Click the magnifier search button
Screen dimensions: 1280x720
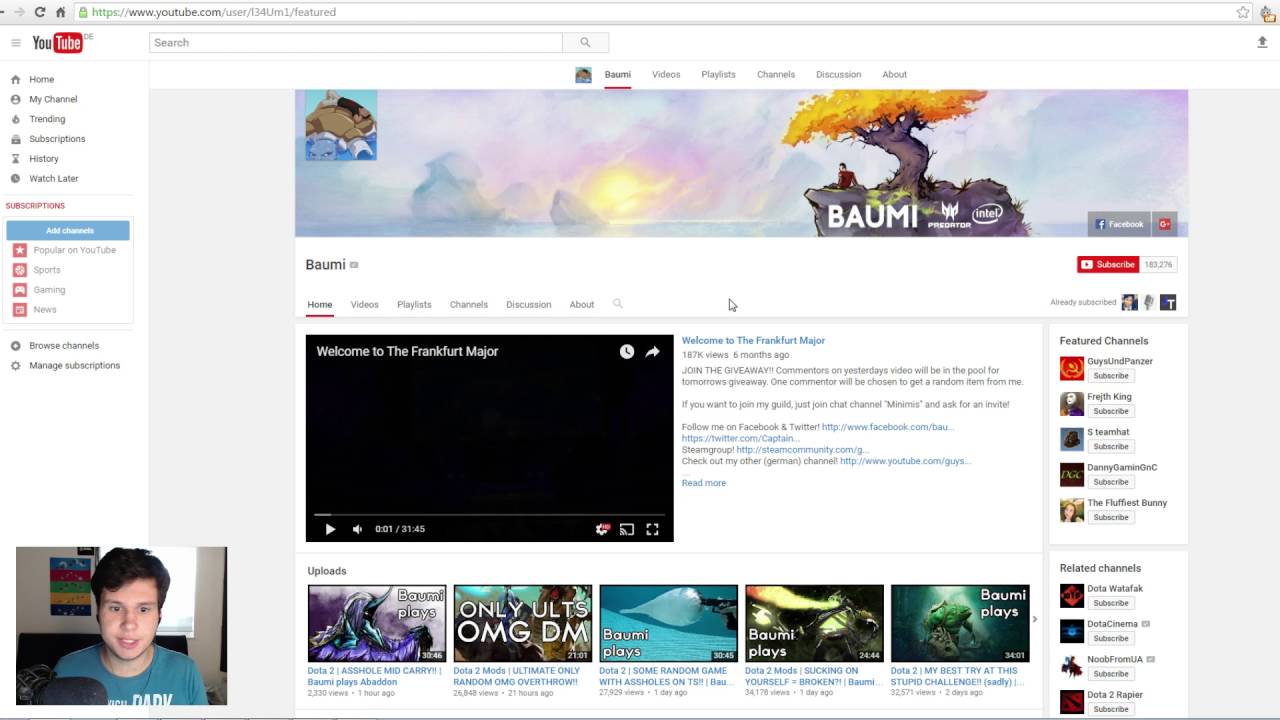click(585, 42)
